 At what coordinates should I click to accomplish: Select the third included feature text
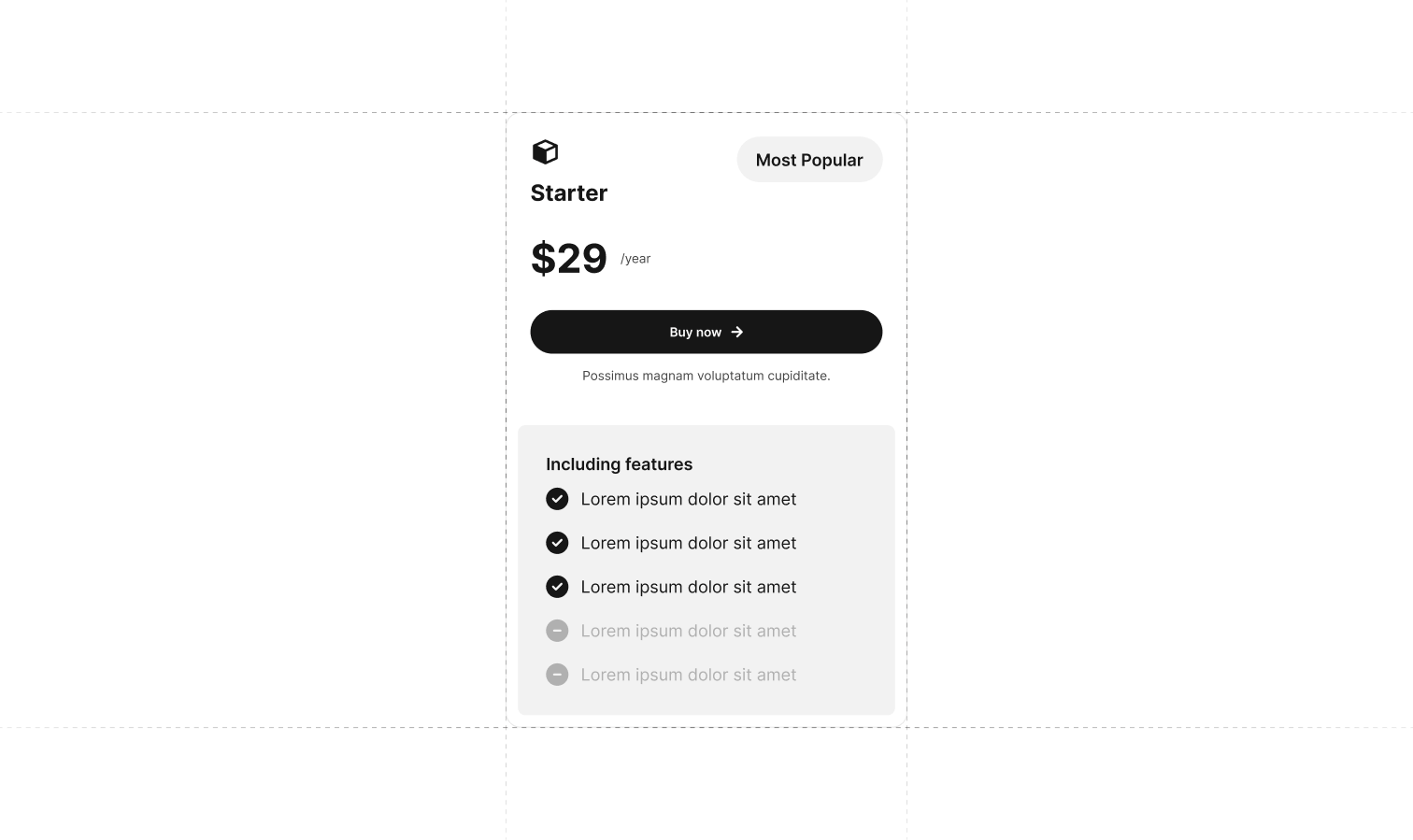[689, 587]
